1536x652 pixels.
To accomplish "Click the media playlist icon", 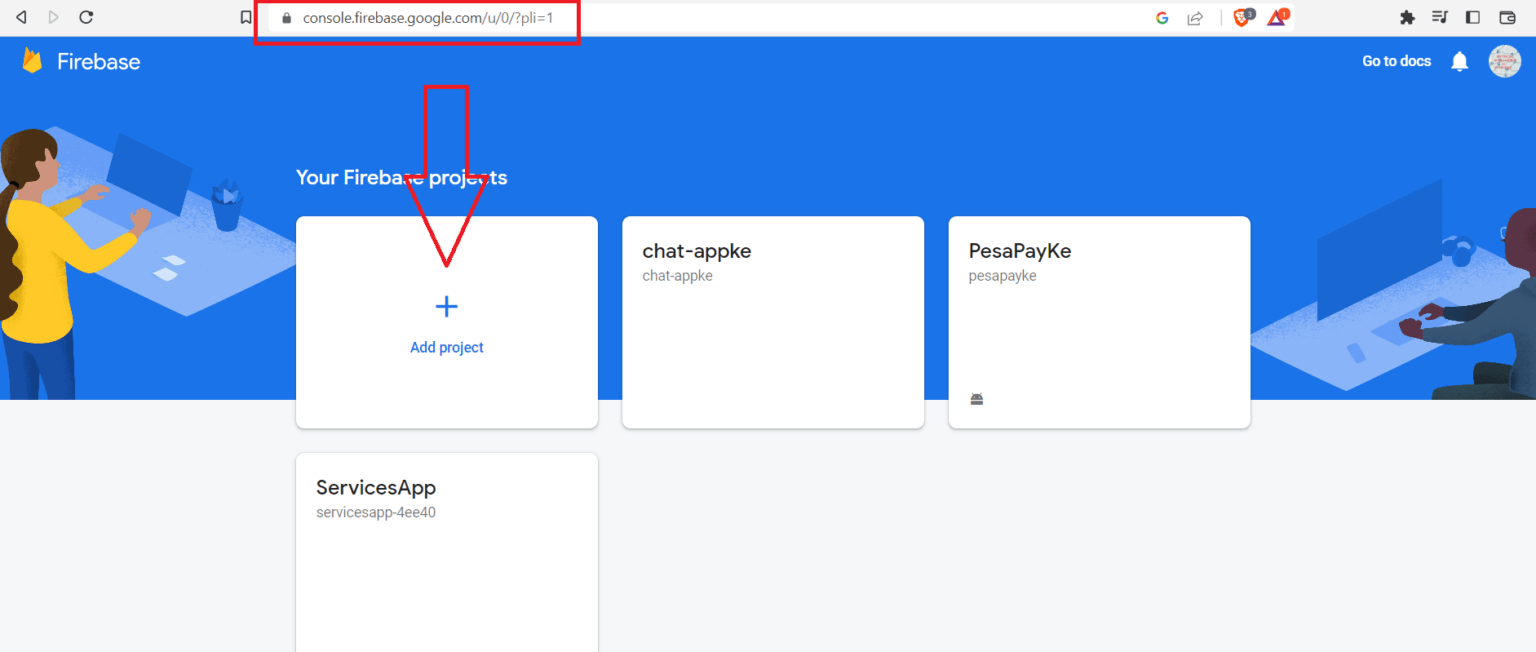I will 1440,17.
